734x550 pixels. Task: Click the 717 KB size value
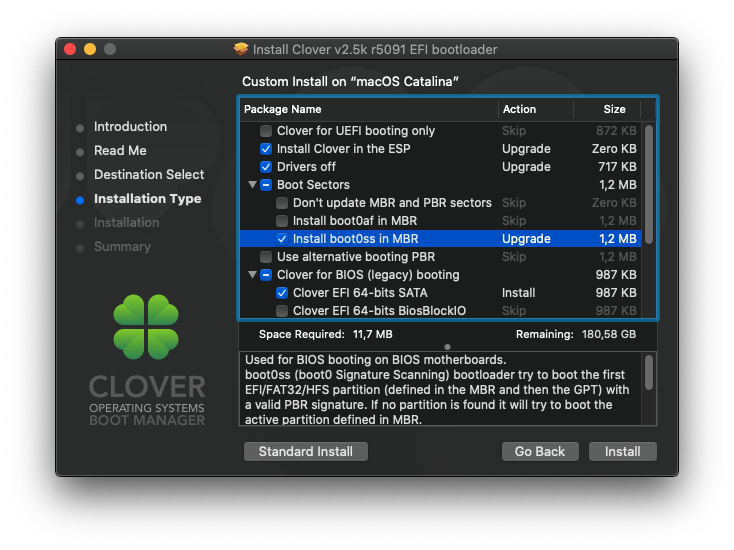point(617,167)
